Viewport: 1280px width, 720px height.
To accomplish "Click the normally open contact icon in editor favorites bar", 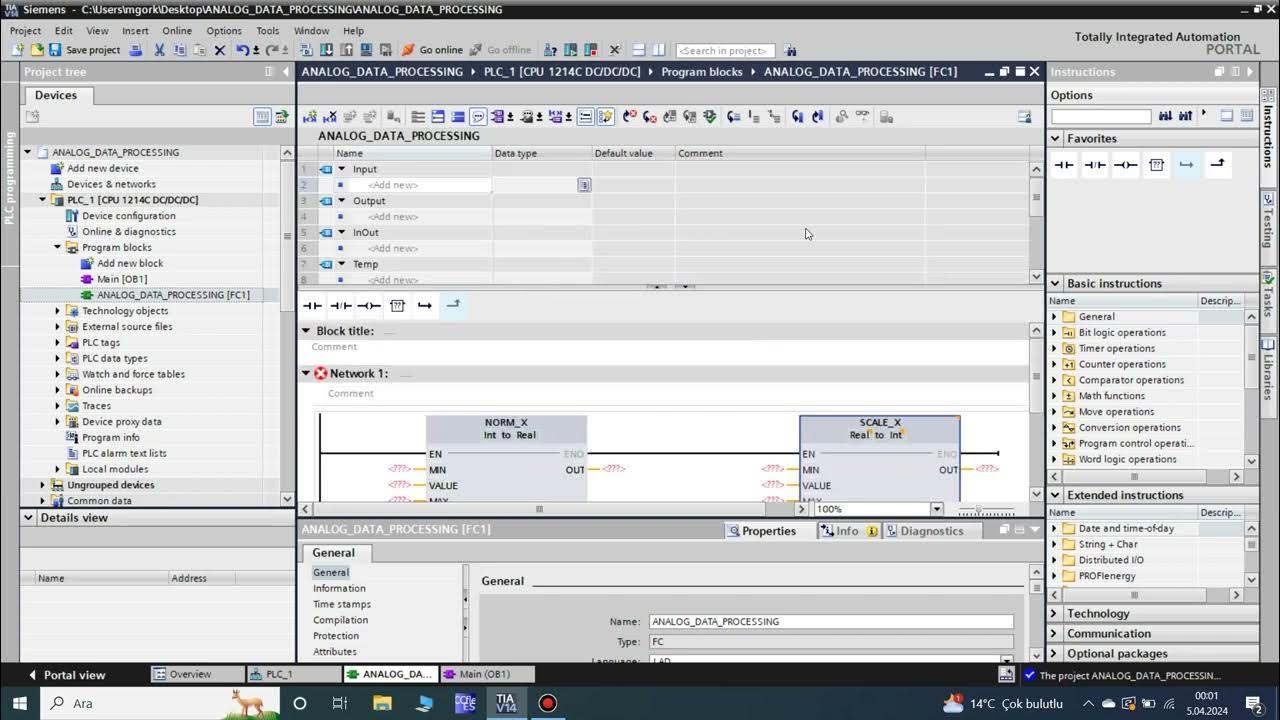I will point(313,305).
